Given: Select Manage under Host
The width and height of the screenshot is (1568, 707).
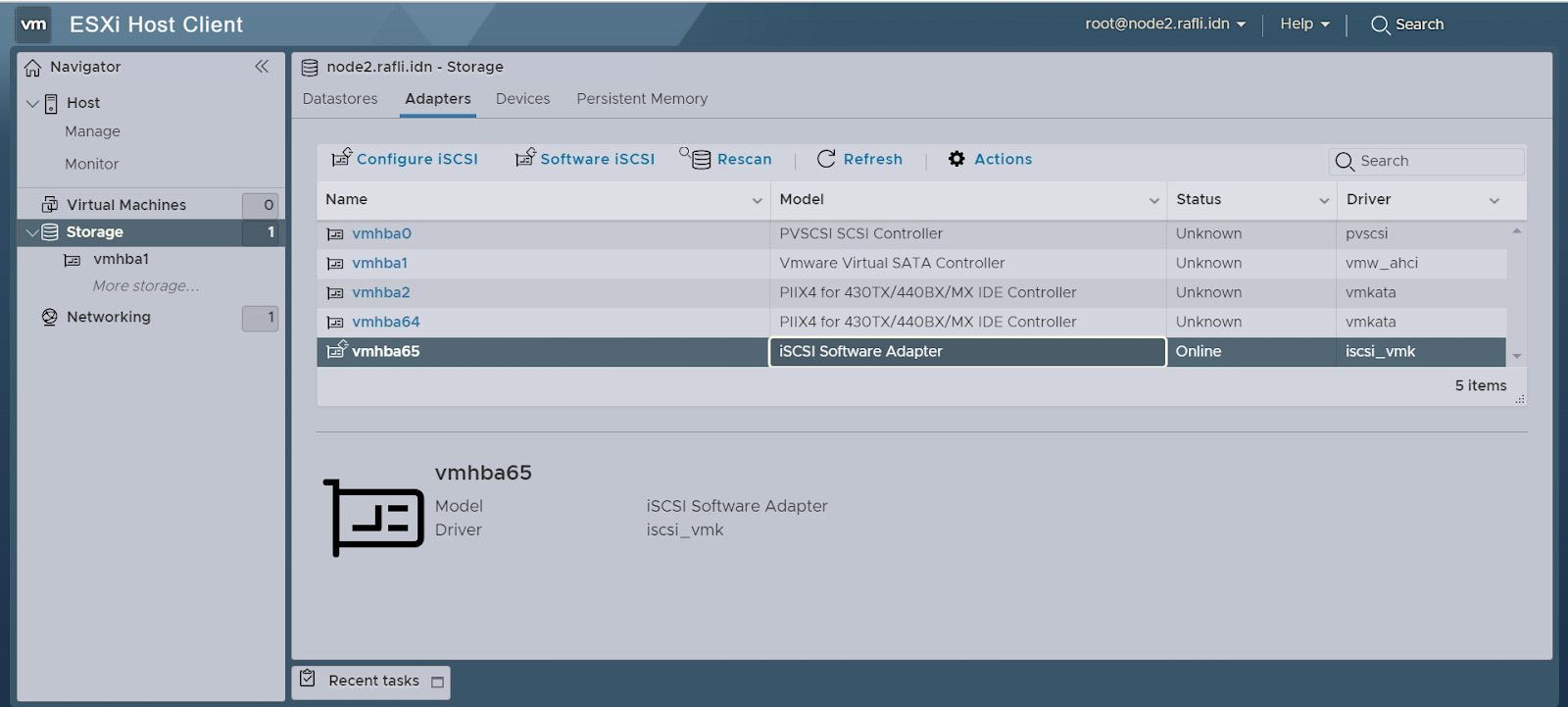Looking at the screenshot, I should (x=93, y=131).
